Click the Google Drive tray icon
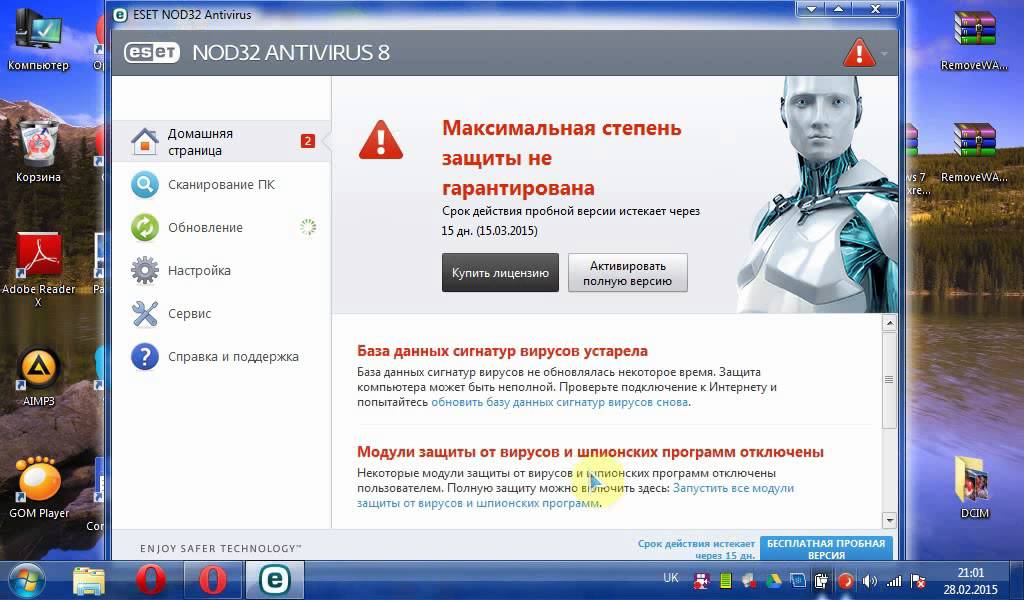Viewport: 1024px width, 600px height. tap(773, 580)
